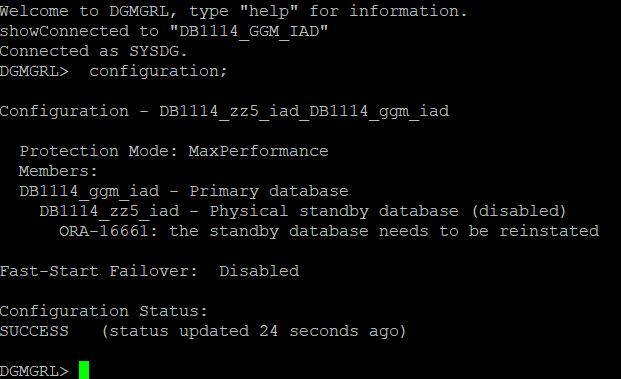Screen dimensions: 621x379
Task: Click the configuration name "DB1114_zz5_iad_DB1114_ggm_iad"
Action: [304, 111]
